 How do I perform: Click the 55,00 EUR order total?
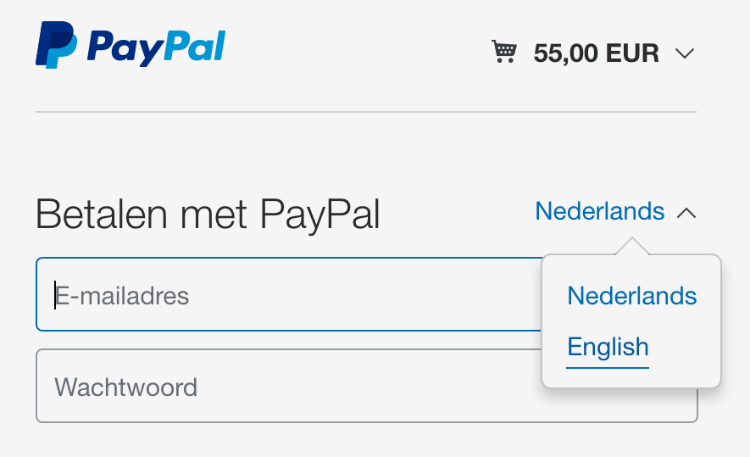(596, 53)
